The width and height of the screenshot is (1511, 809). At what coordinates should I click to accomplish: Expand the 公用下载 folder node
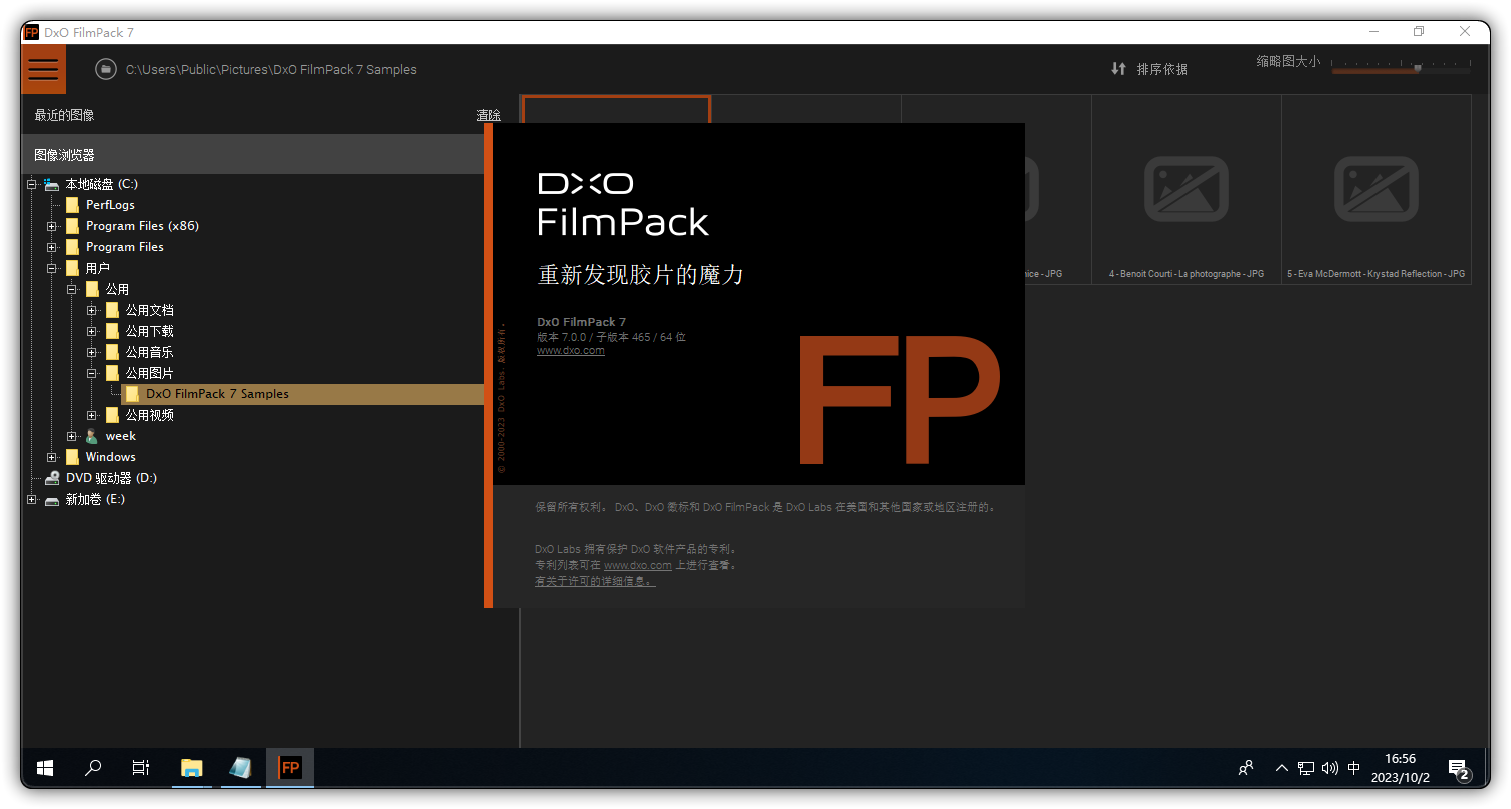(x=92, y=331)
